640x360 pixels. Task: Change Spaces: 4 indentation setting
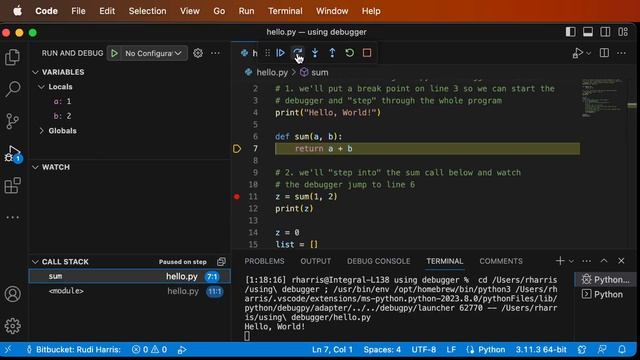tap(382, 350)
